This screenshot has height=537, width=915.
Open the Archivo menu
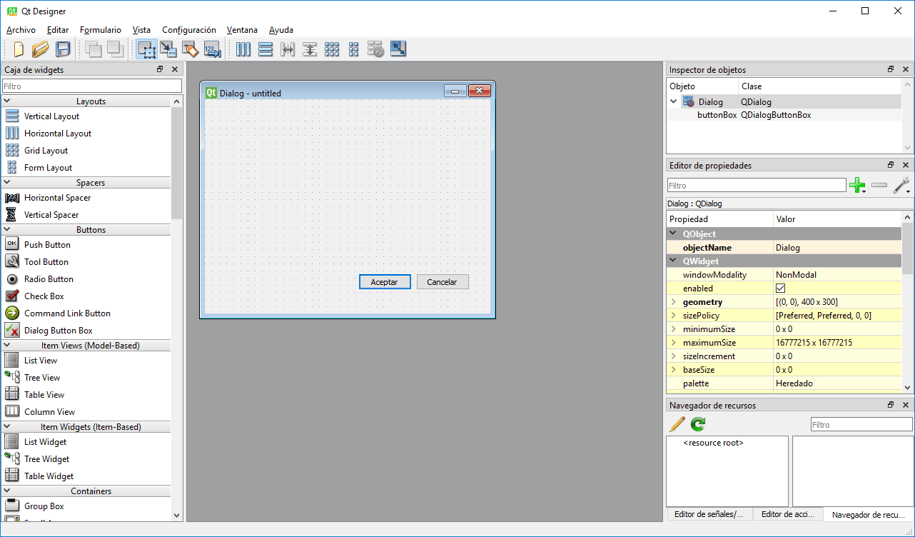(21, 30)
